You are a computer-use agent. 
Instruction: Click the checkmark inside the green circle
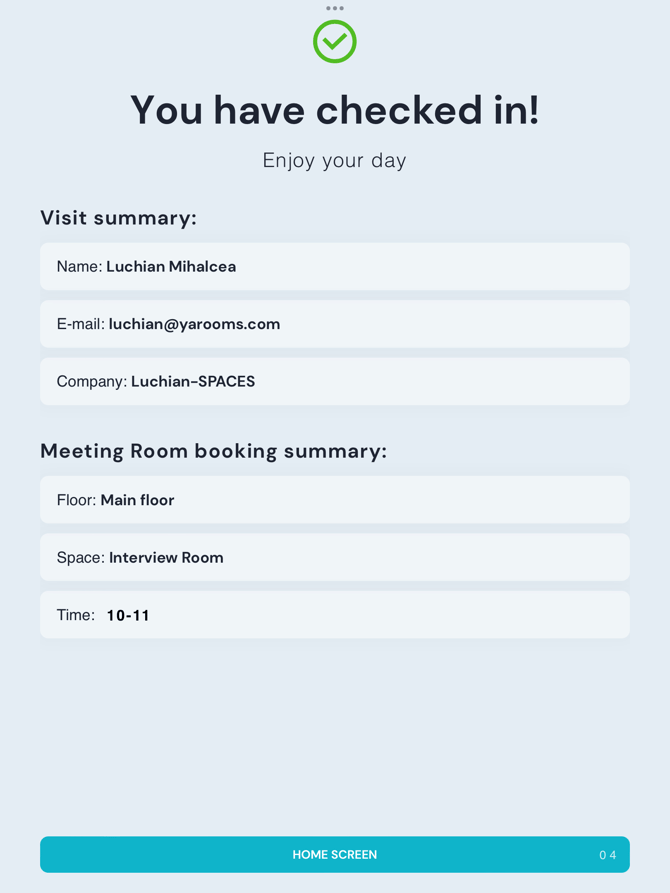[x=335, y=42]
